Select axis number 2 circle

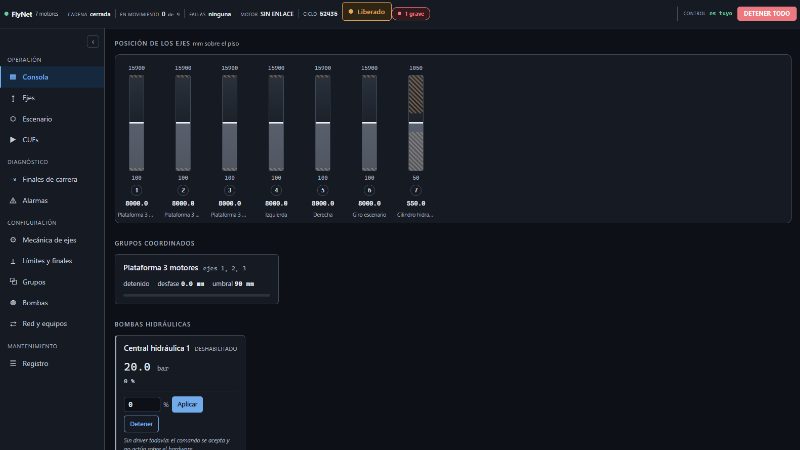[x=183, y=190]
